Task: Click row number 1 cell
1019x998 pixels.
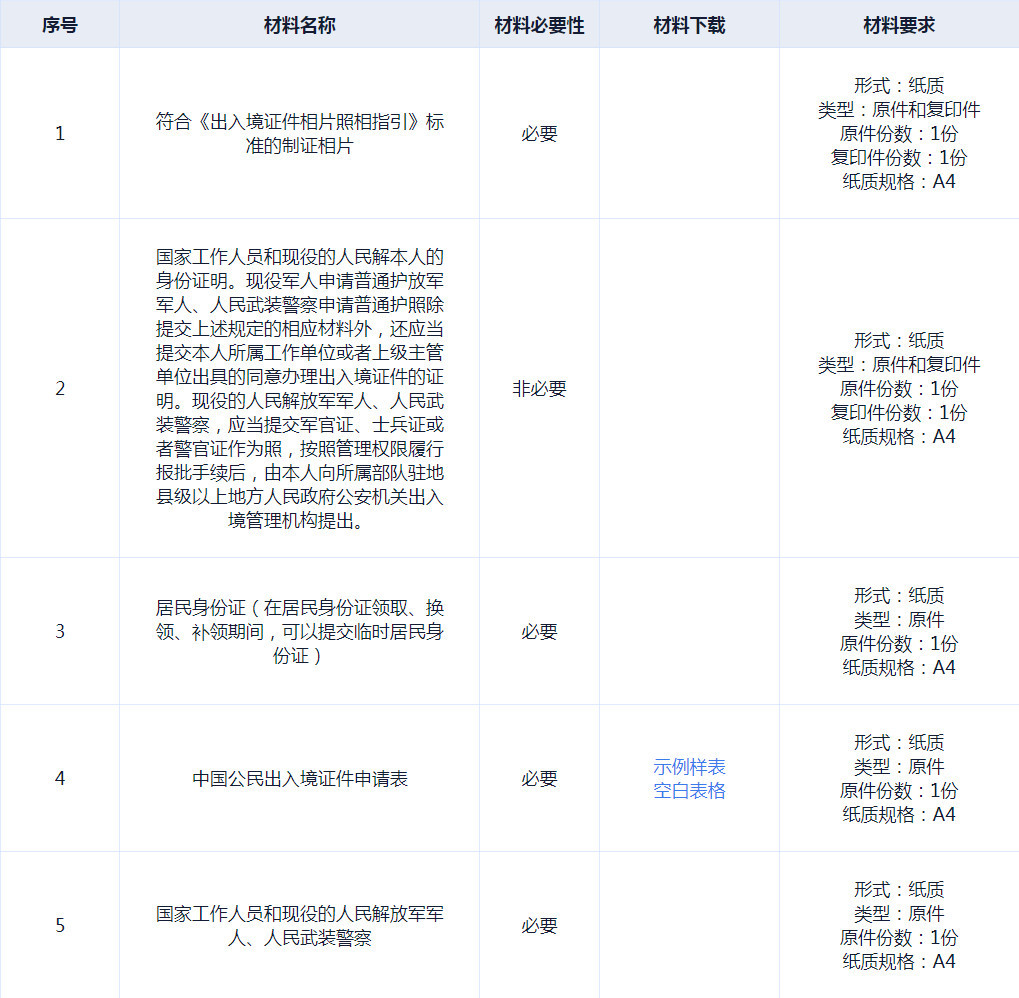Action: 60,134
